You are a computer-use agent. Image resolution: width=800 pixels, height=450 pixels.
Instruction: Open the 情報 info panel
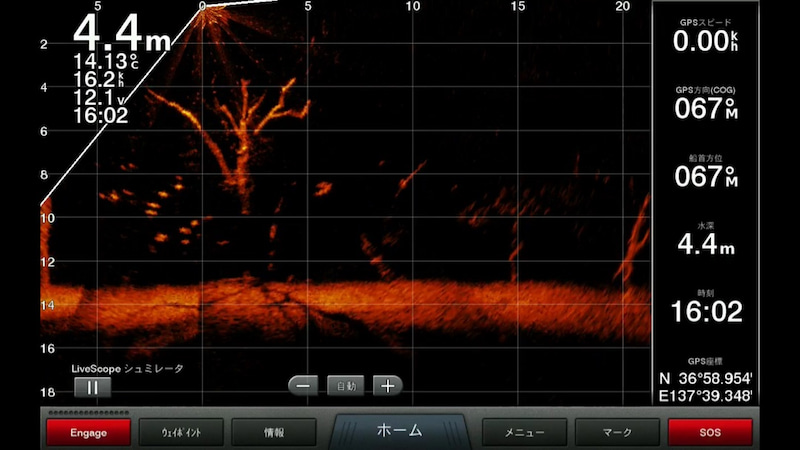[273, 432]
